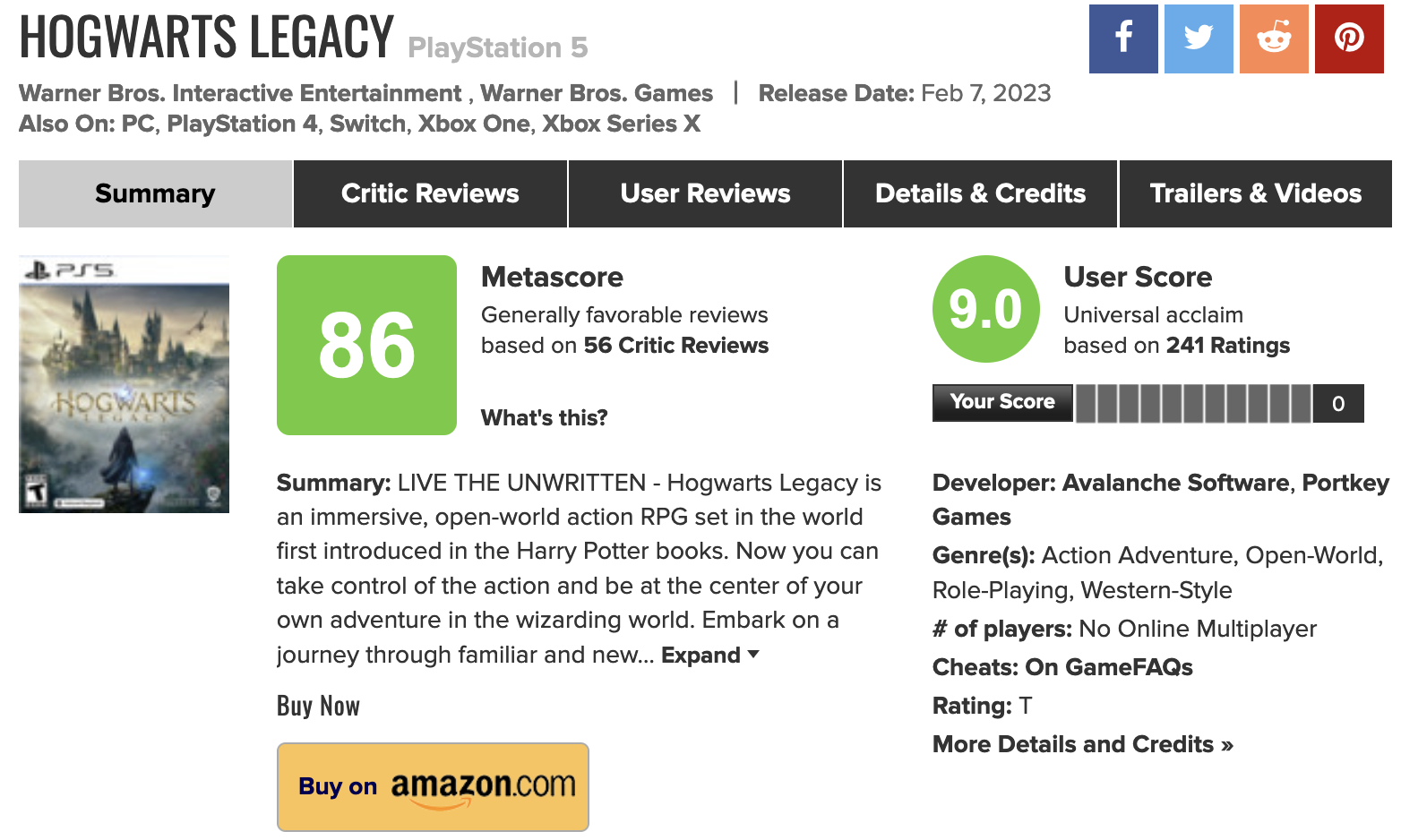
Task: Open the Critic Reviews tab
Action: 430,193
